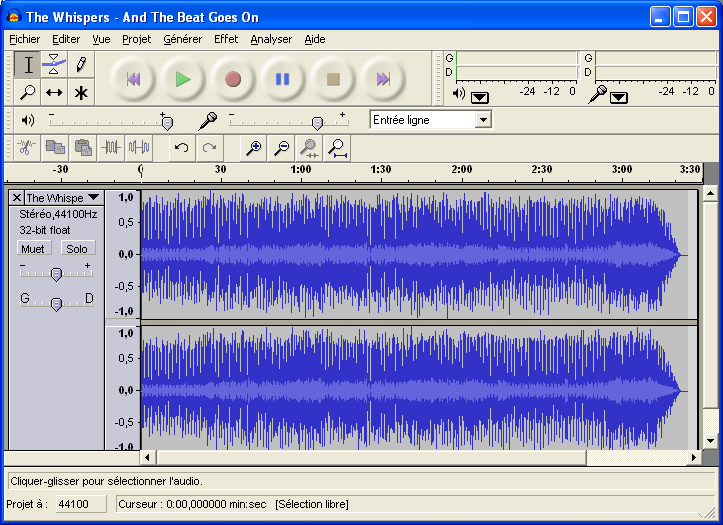Click the Fit selection in window icon
This screenshot has height=525, width=723.
coord(309,148)
